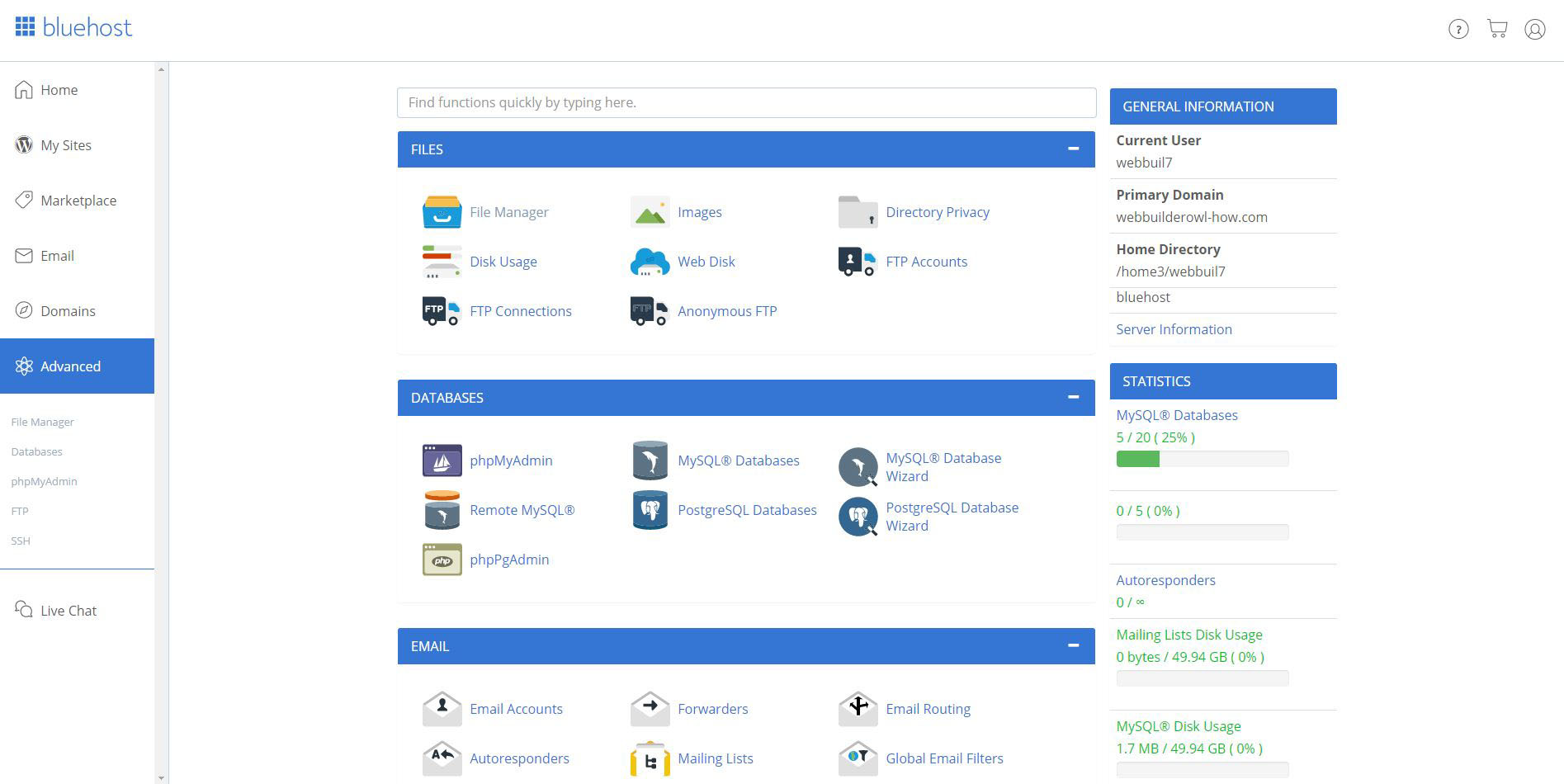The width and height of the screenshot is (1564, 784).
Task: Click the Mailing Lists icon
Action: click(x=650, y=758)
